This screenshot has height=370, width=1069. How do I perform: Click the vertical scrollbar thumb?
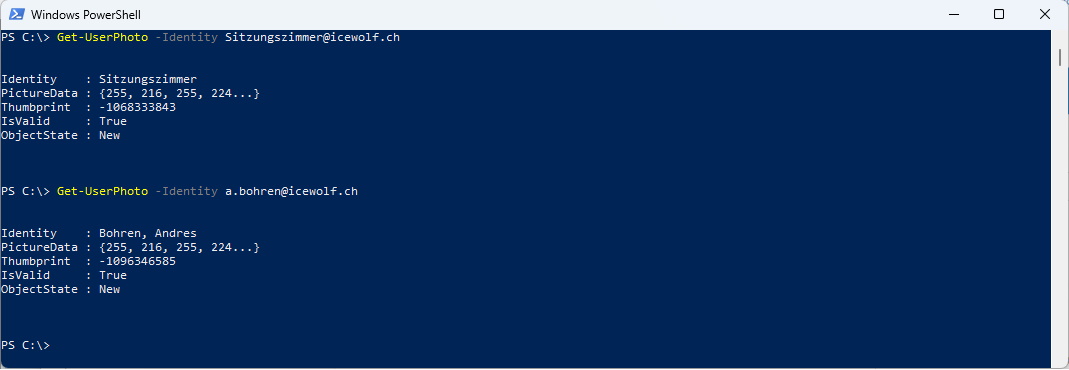(1060, 56)
